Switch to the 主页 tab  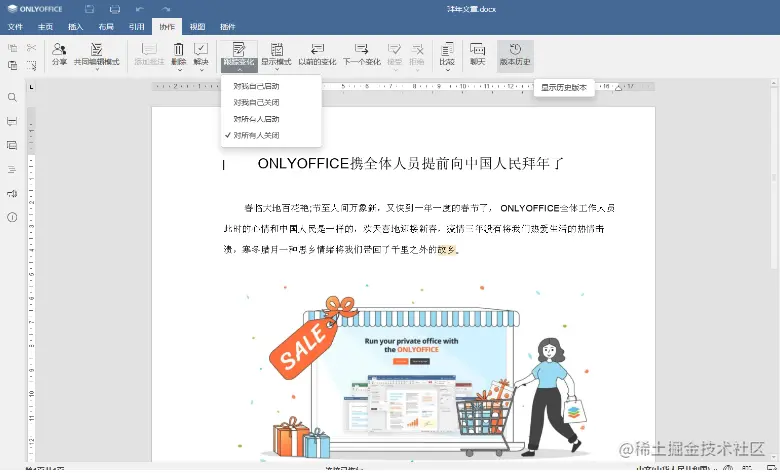pyautogui.click(x=45, y=26)
